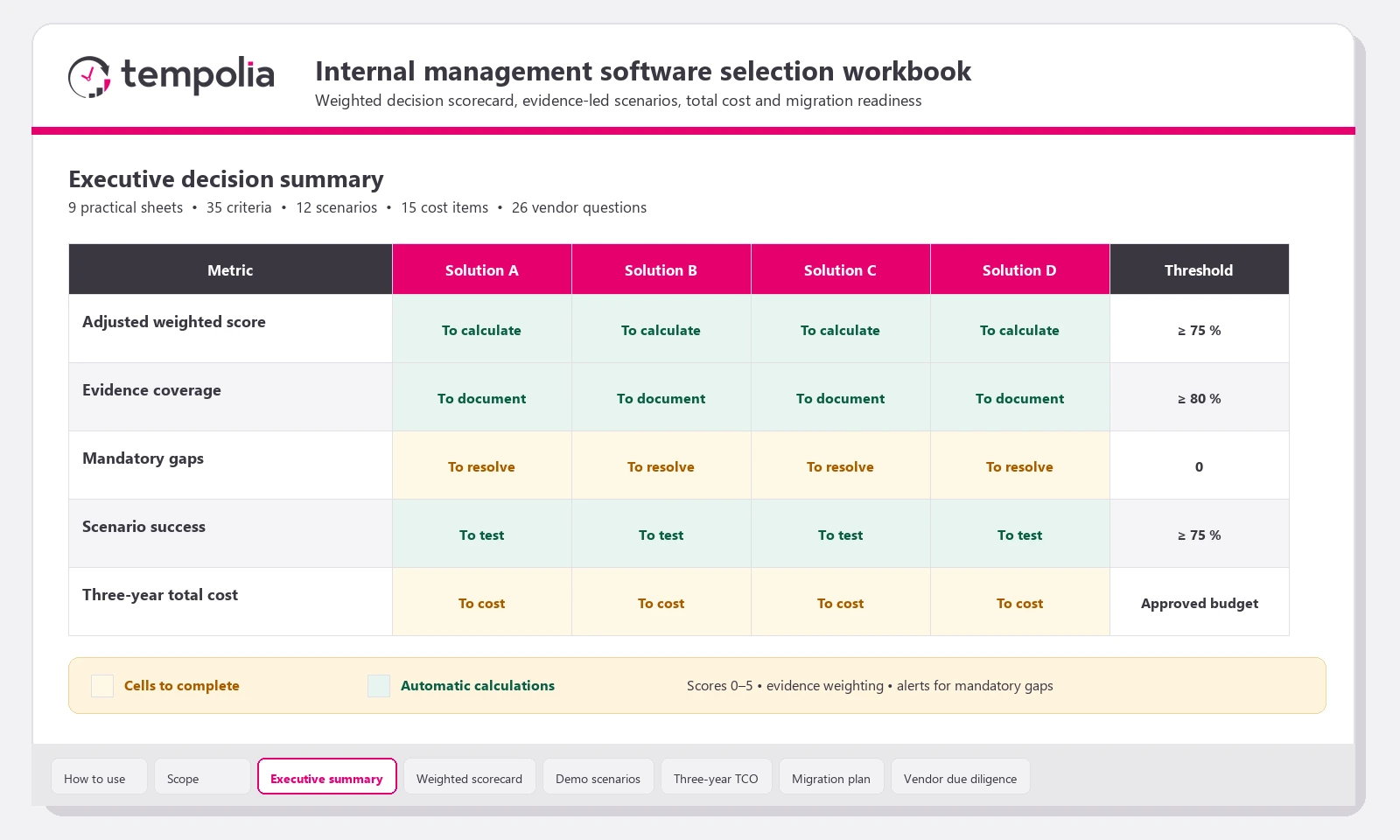The height and width of the screenshot is (840, 1400).
Task: Click the Threshold column header
Action: click(1200, 269)
